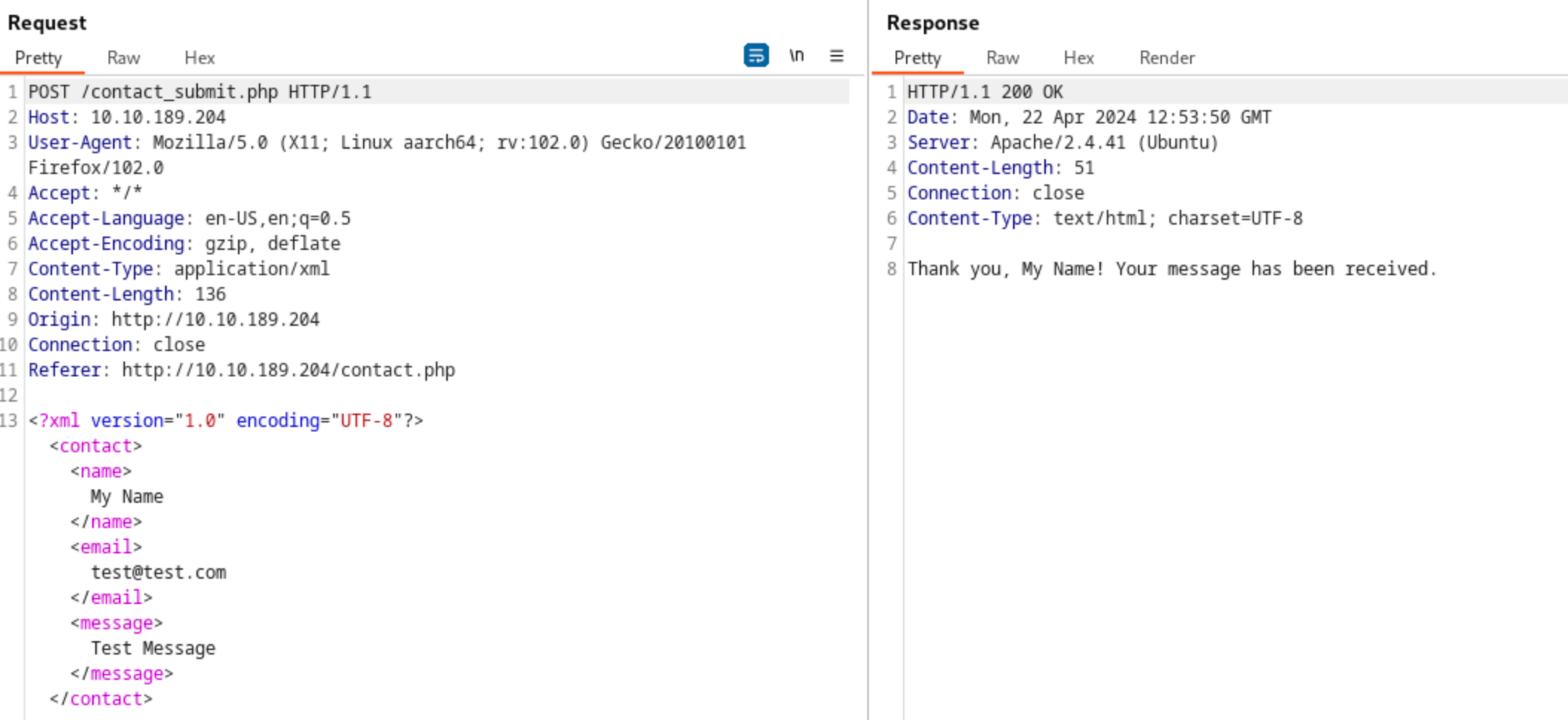Screen dimensions: 1568x720
Task: Open the Response Raw tab
Action: click(x=1003, y=58)
